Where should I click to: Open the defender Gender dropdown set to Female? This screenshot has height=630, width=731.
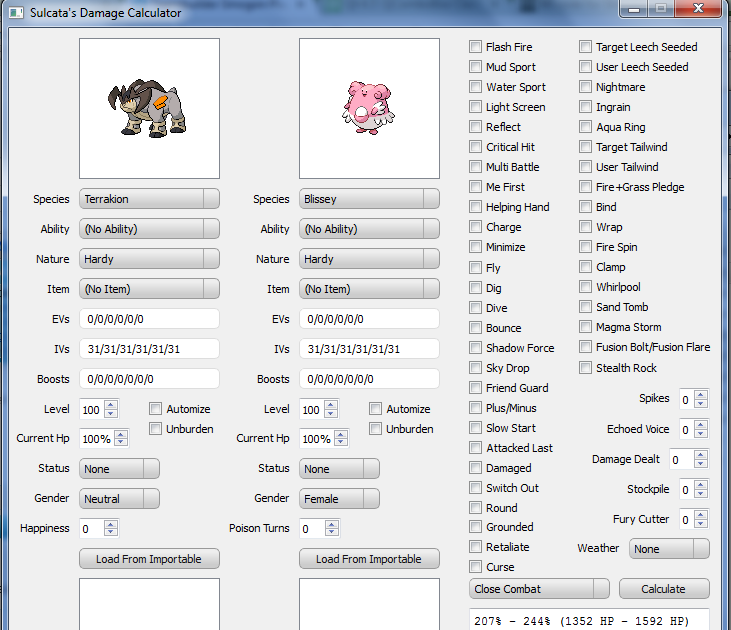pos(339,498)
